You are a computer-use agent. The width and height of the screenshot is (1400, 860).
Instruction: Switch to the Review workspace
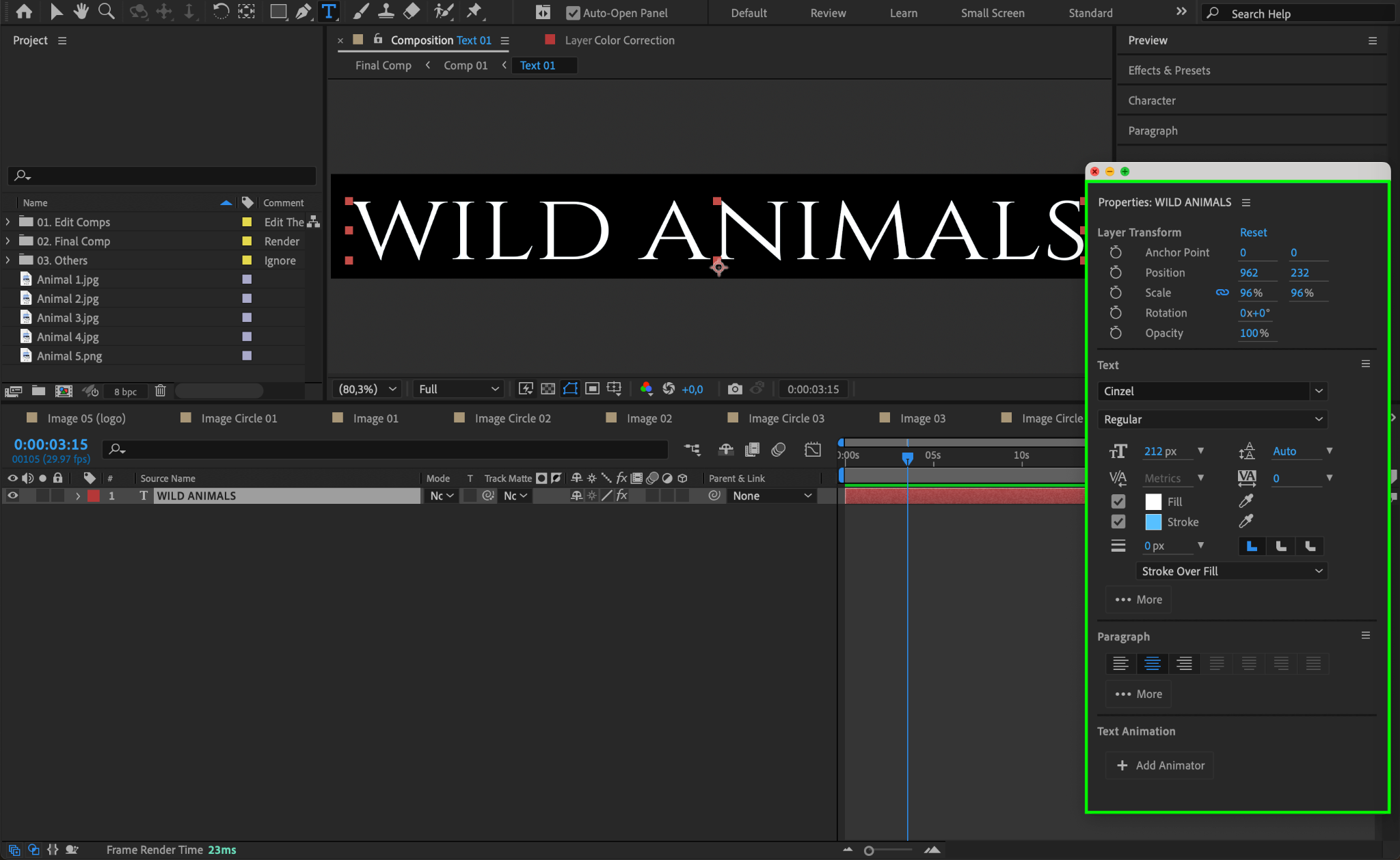coord(828,13)
